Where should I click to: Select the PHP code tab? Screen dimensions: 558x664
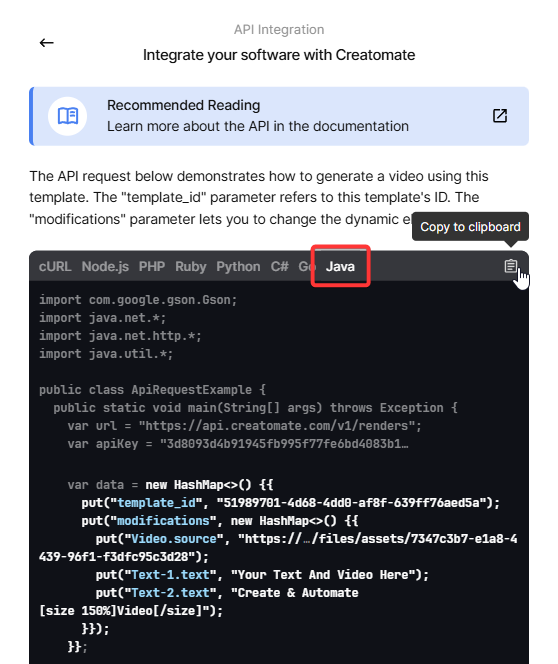click(152, 267)
